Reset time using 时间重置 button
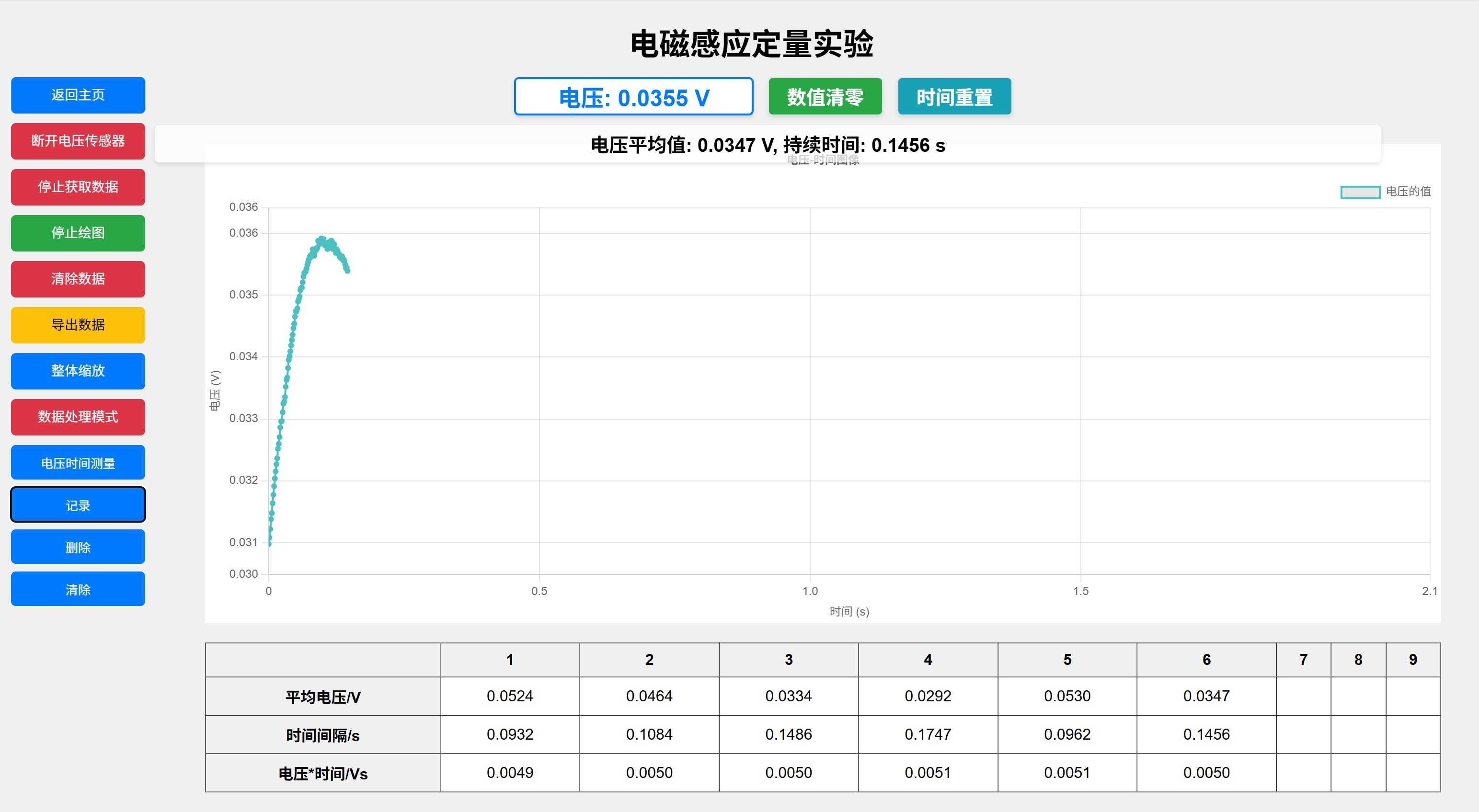This screenshot has height=812, width=1479. coord(953,96)
